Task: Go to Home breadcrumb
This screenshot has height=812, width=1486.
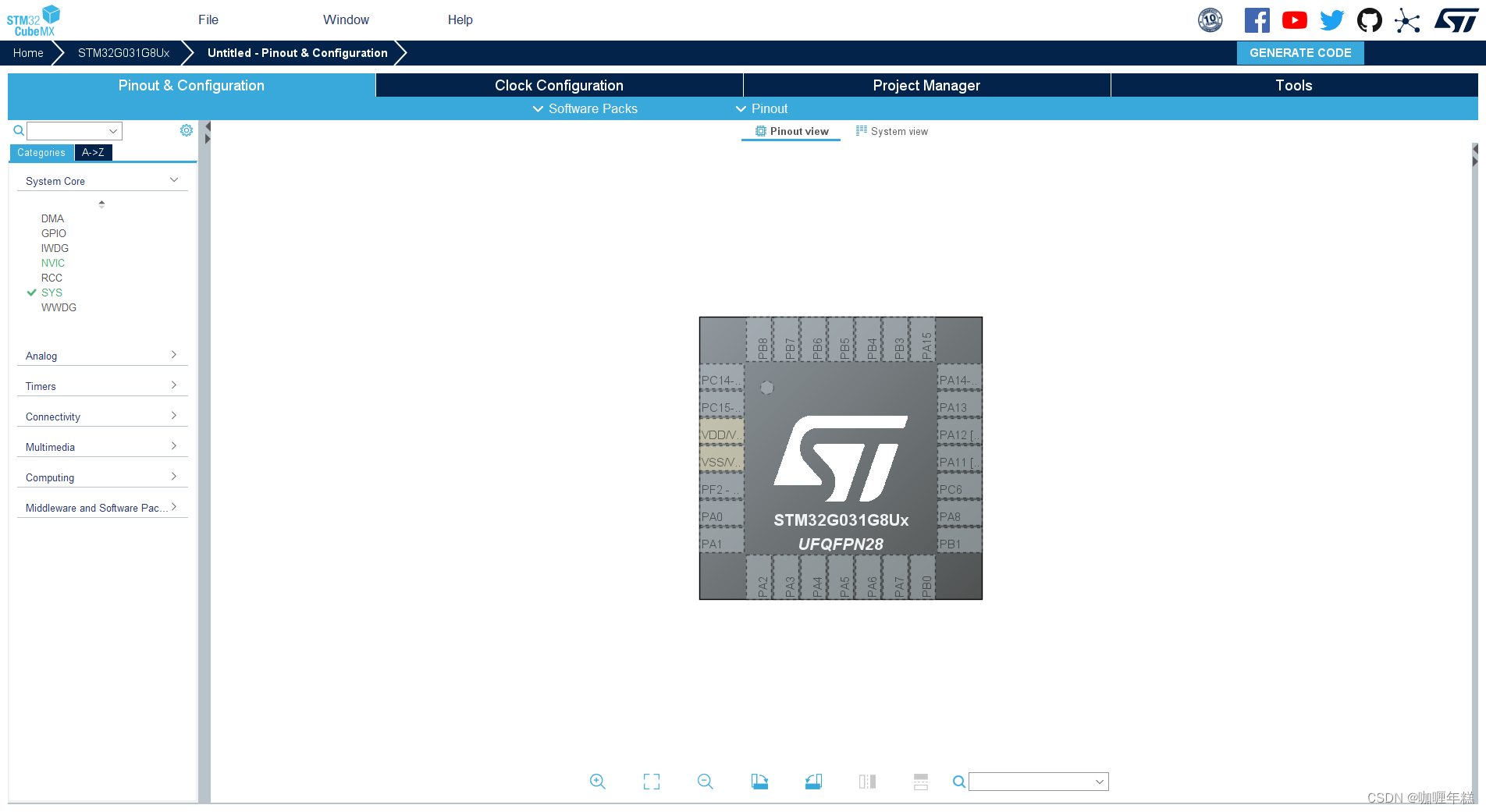Action: click(28, 53)
